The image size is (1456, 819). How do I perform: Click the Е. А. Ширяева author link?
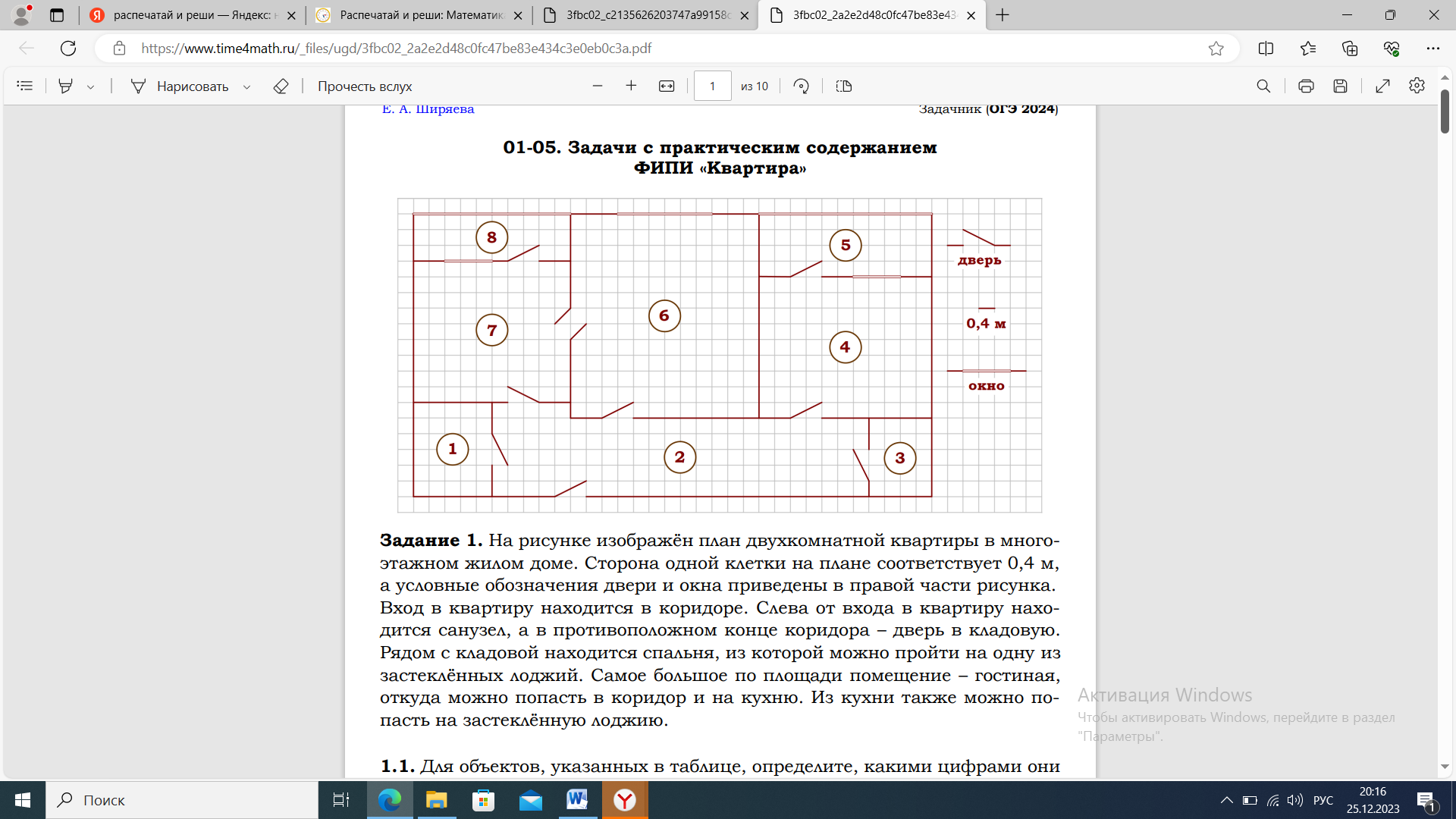point(428,109)
